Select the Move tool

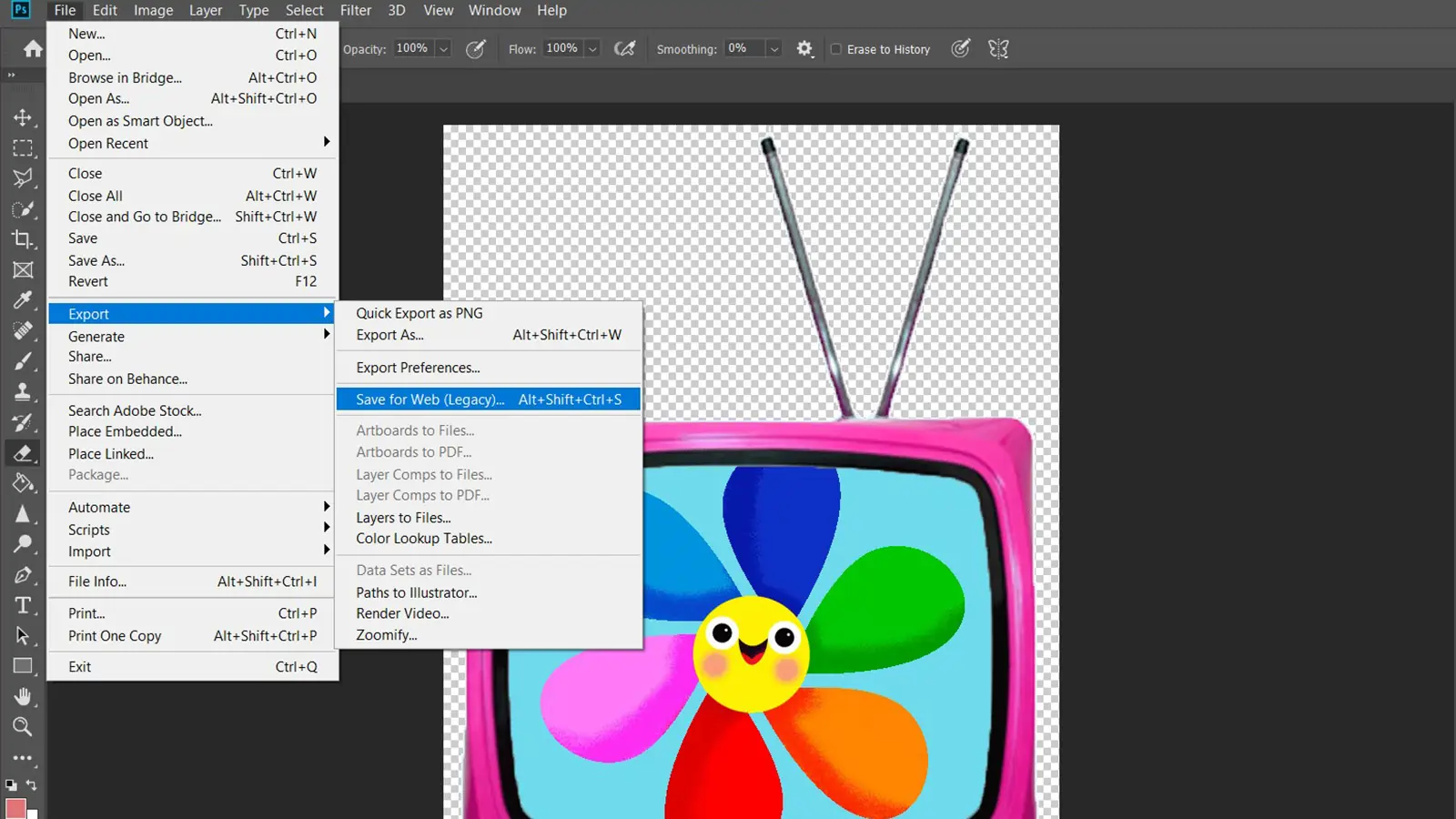pos(23,117)
